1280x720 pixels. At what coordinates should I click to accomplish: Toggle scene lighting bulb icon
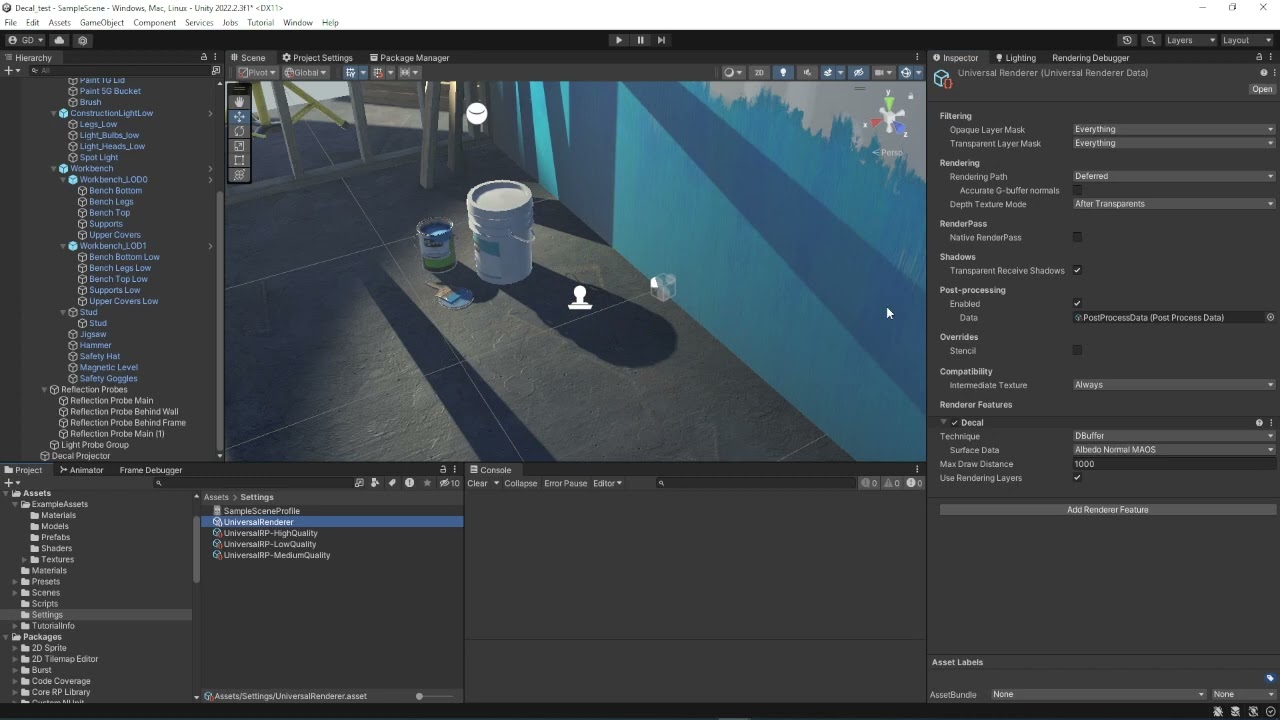[783, 72]
